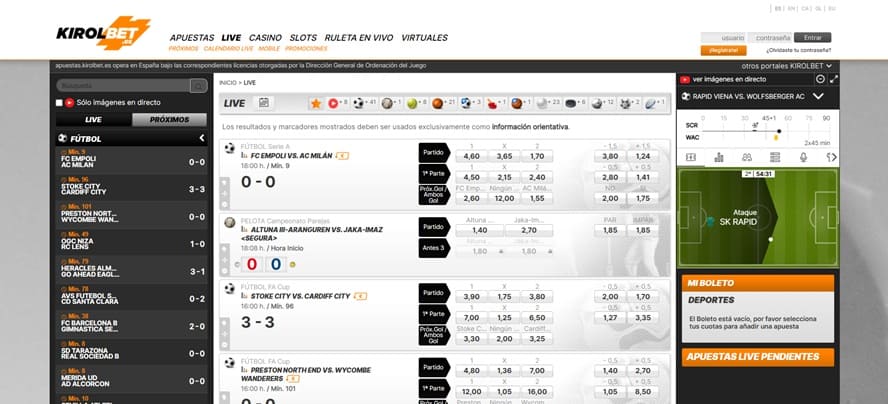
Task: Open the SLOTS menu
Action: coord(303,38)
